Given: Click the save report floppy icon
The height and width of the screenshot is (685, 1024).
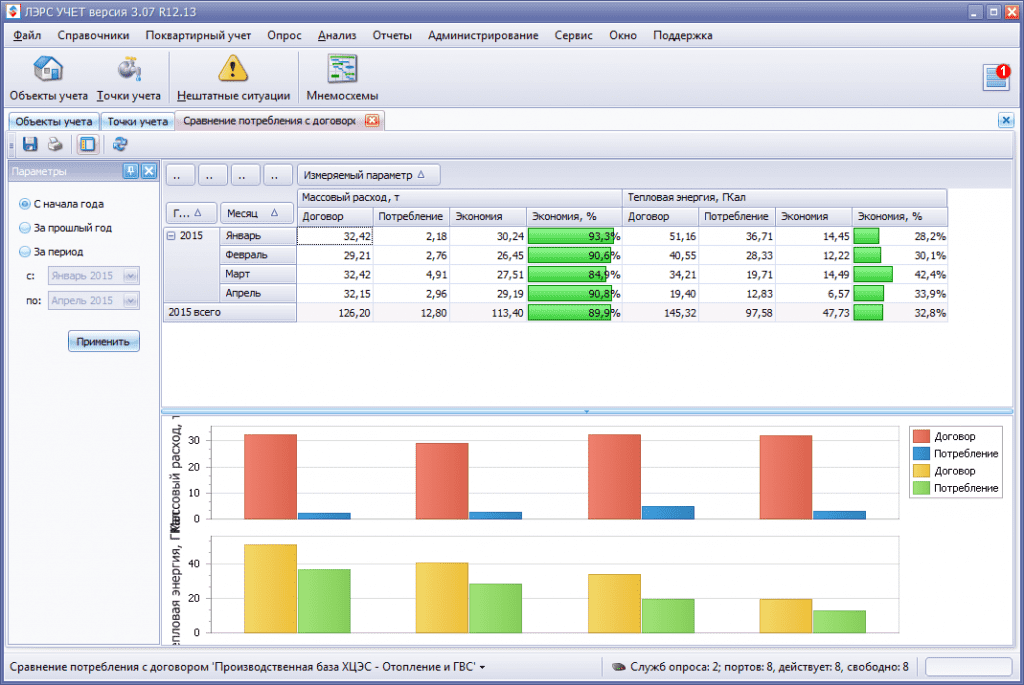Looking at the screenshot, I should pyautogui.click(x=30, y=144).
